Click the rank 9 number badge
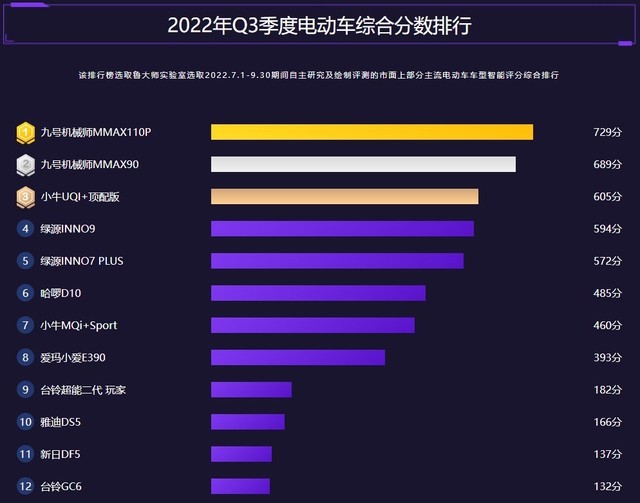 (25, 390)
